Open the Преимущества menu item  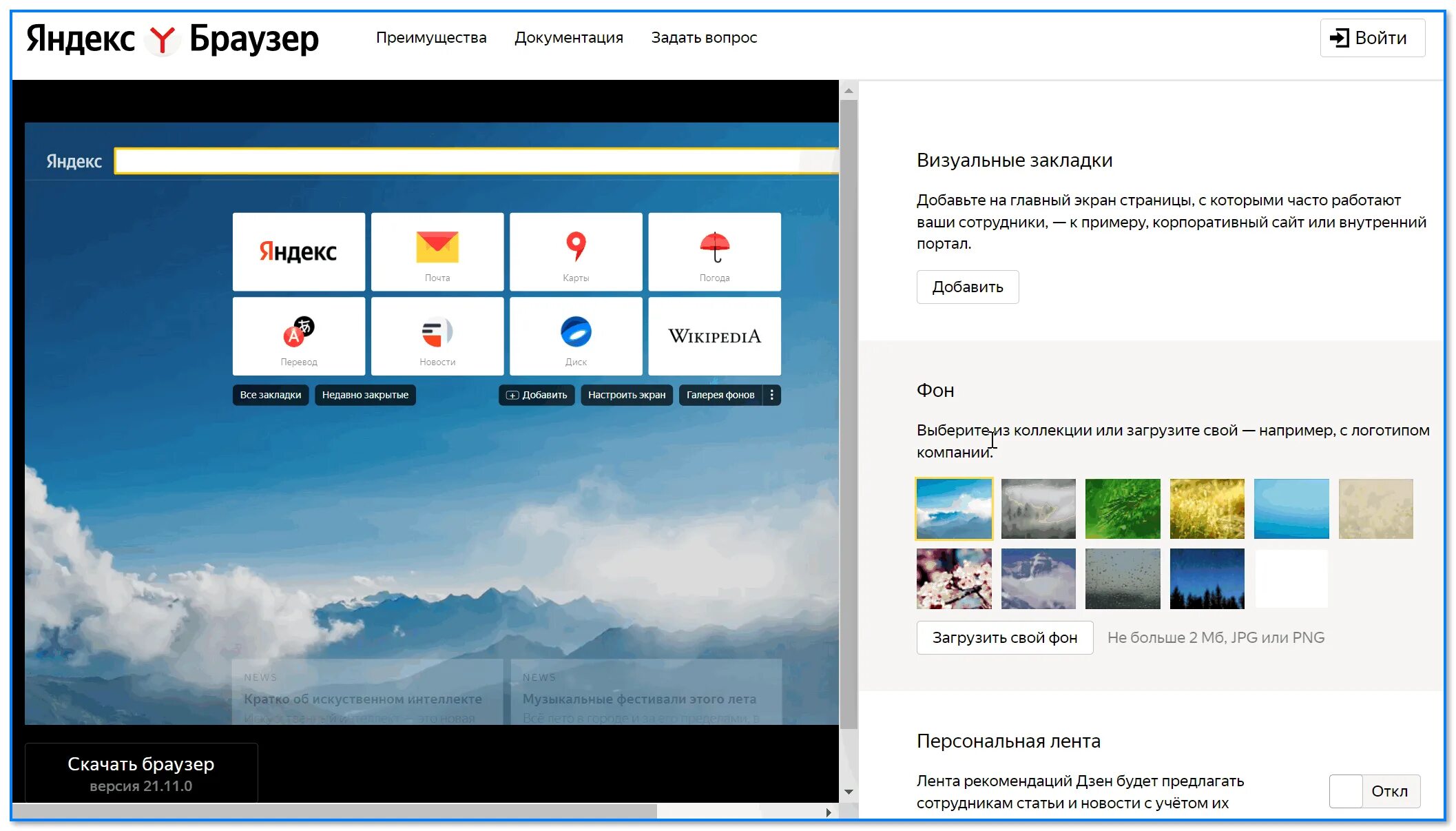click(431, 38)
